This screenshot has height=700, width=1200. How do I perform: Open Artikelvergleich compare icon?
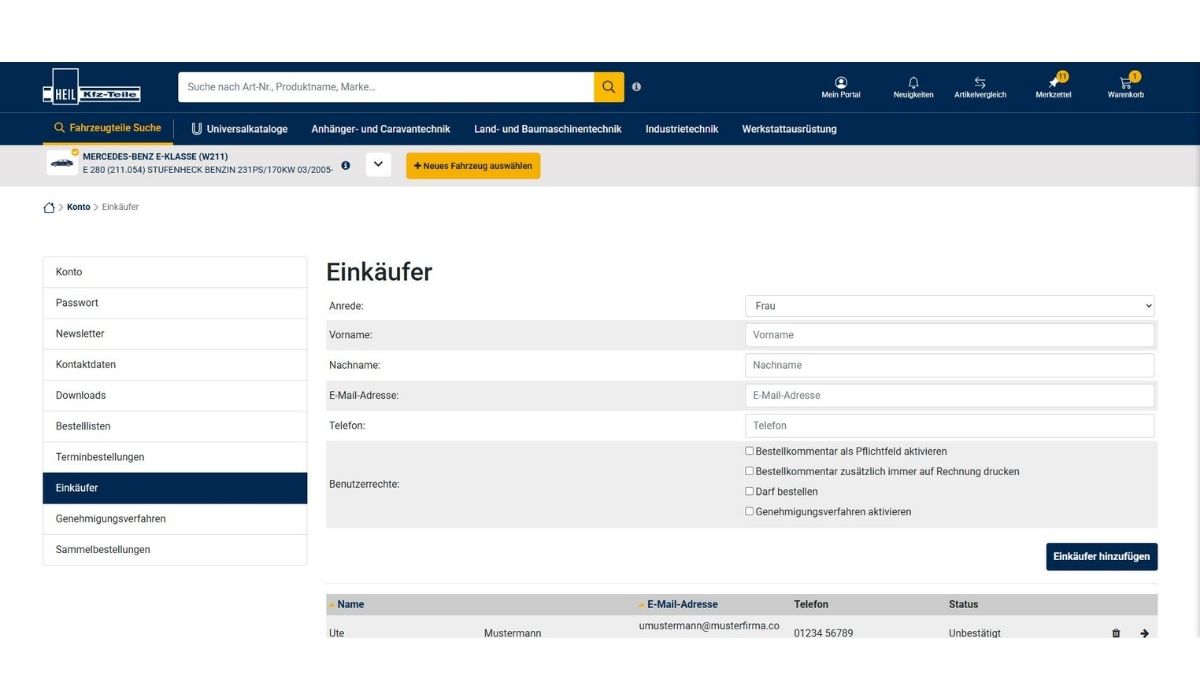980,84
